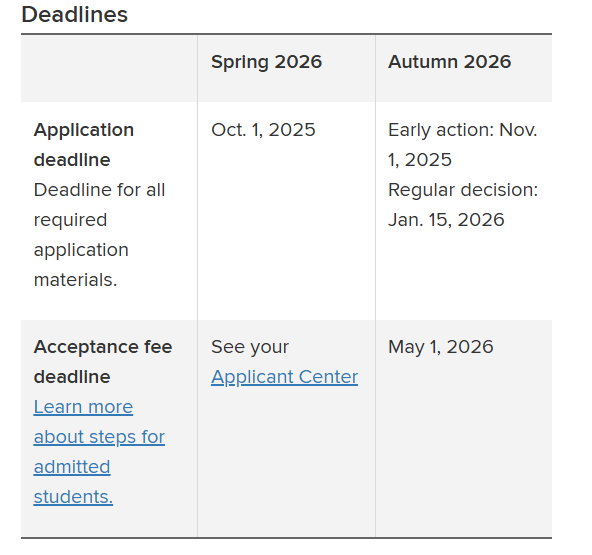This screenshot has width=592, height=555.
Task: Click the word 'materials.' in first row
Action: (76, 280)
